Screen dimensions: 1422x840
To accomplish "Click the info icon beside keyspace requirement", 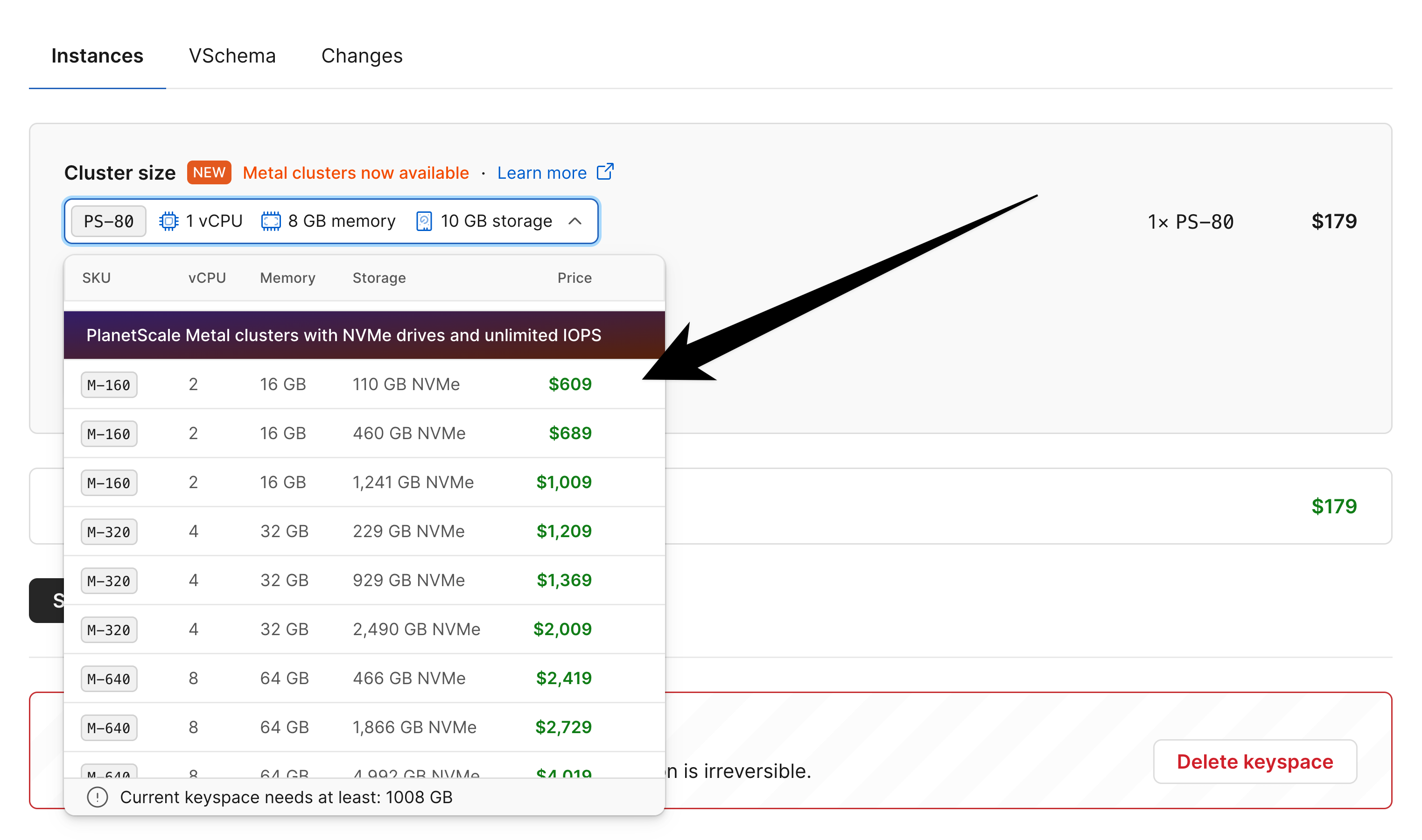I will point(98,797).
